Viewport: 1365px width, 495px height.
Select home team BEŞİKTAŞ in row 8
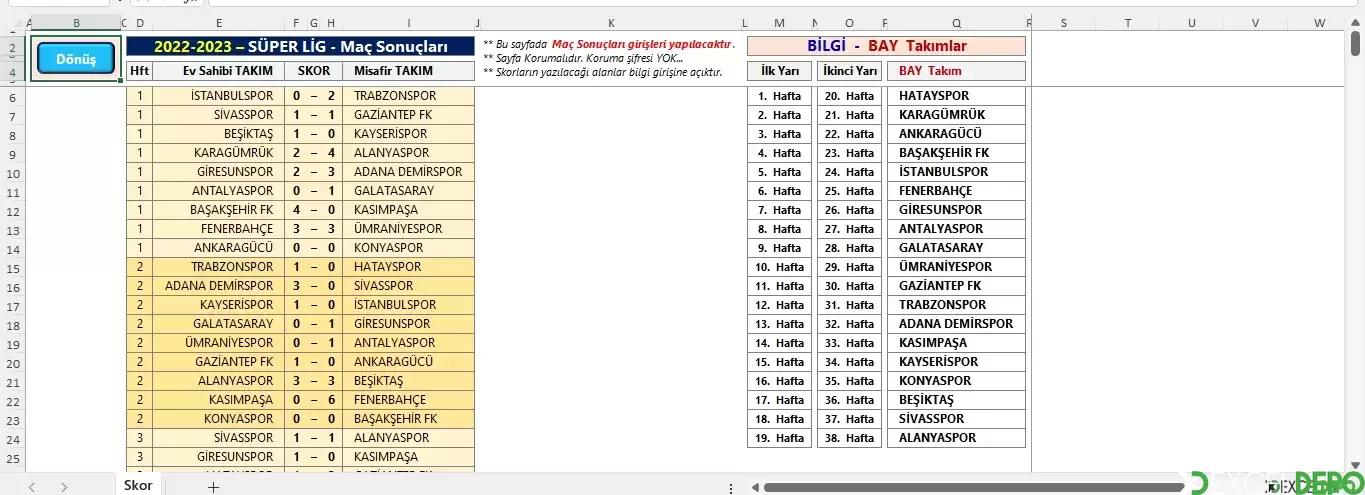click(x=219, y=134)
